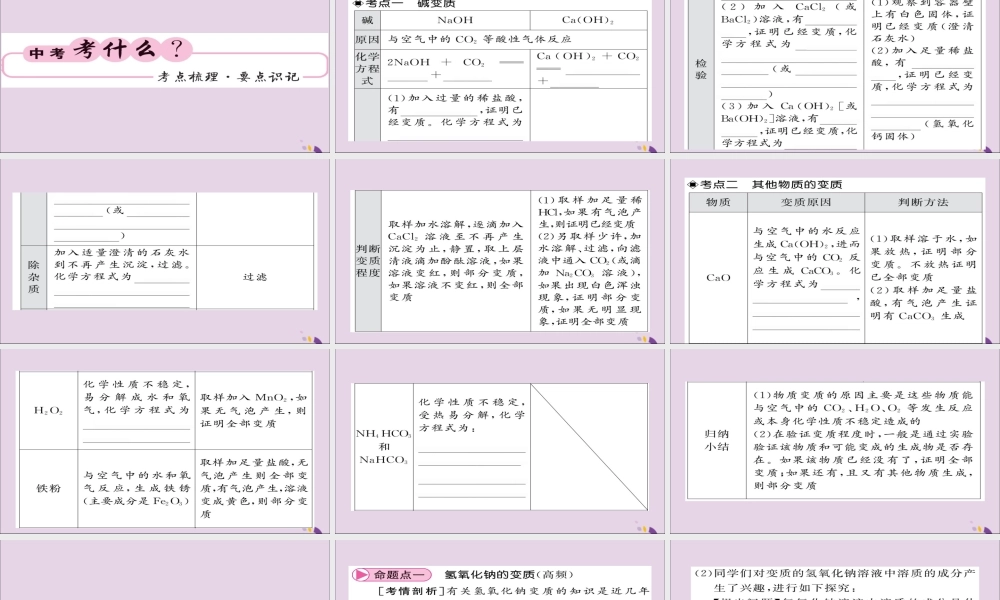Select the H₂O₂ cell
The width and height of the screenshot is (1000, 600).
(48, 410)
